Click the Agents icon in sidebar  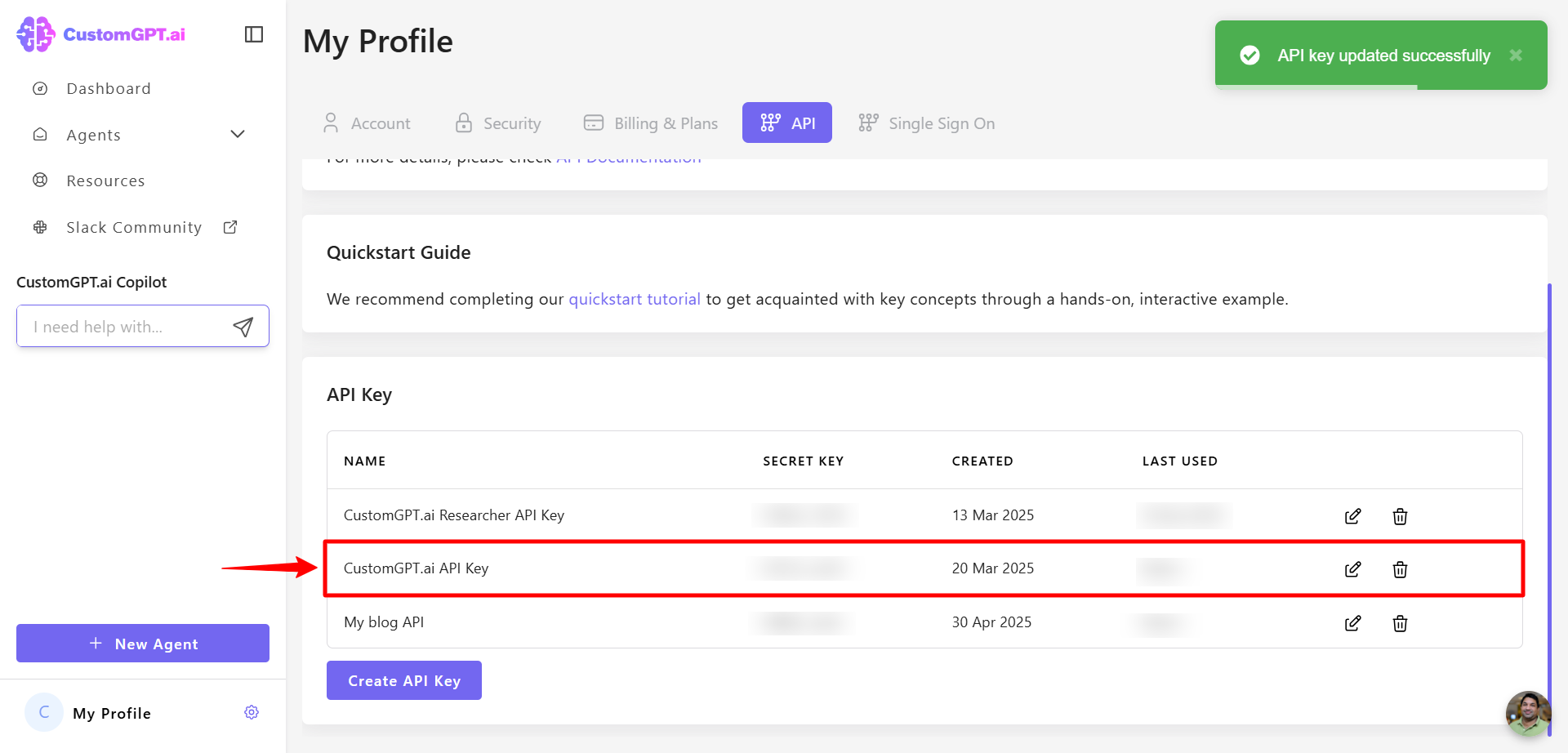(40, 134)
